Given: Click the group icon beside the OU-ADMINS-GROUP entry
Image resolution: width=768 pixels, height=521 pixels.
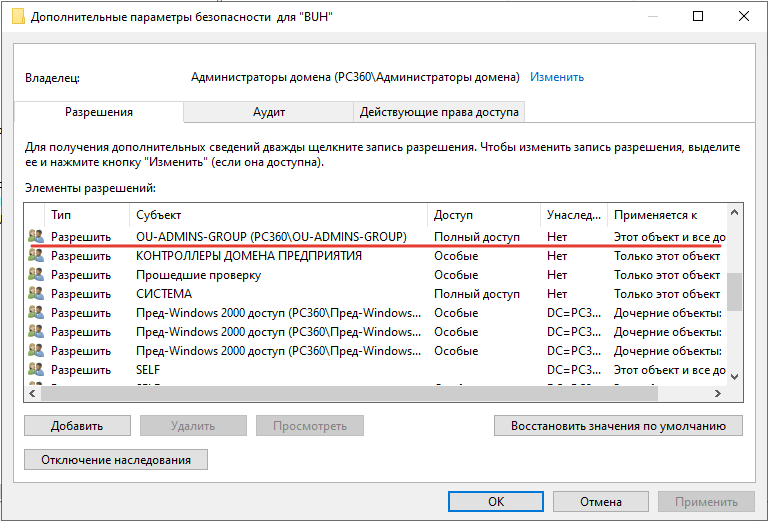Looking at the screenshot, I should point(36,237).
